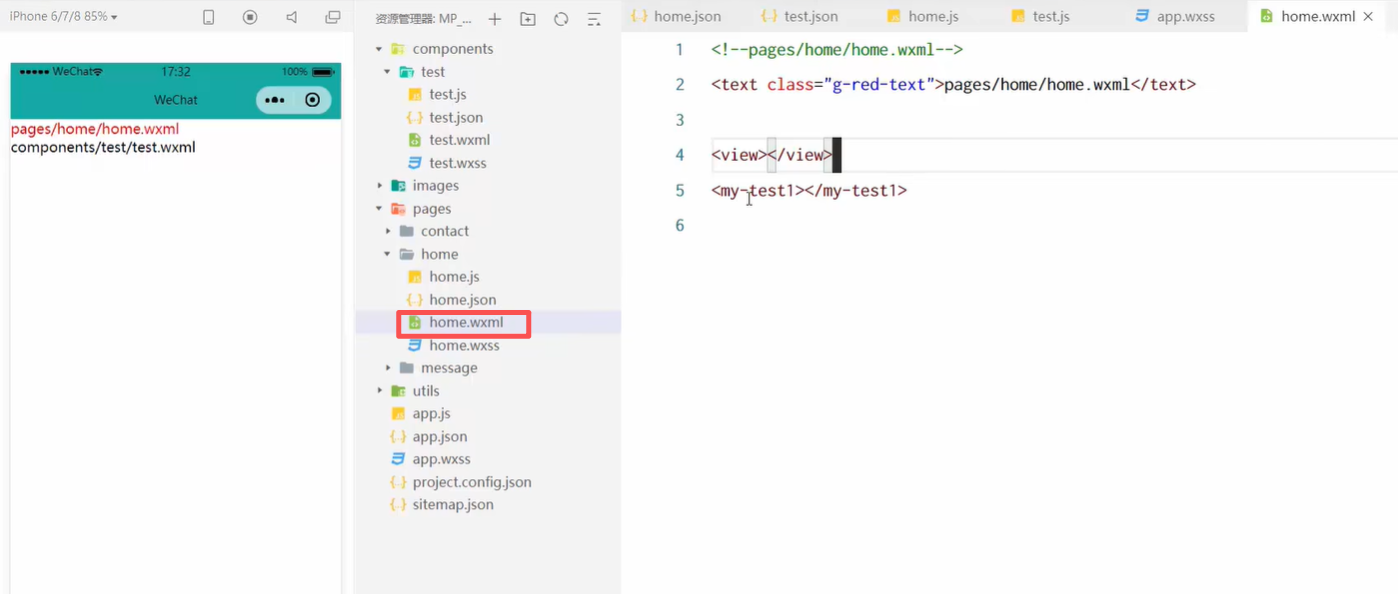
Task: Click components/test/test.wxml text in simulator
Action: point(103,147)
